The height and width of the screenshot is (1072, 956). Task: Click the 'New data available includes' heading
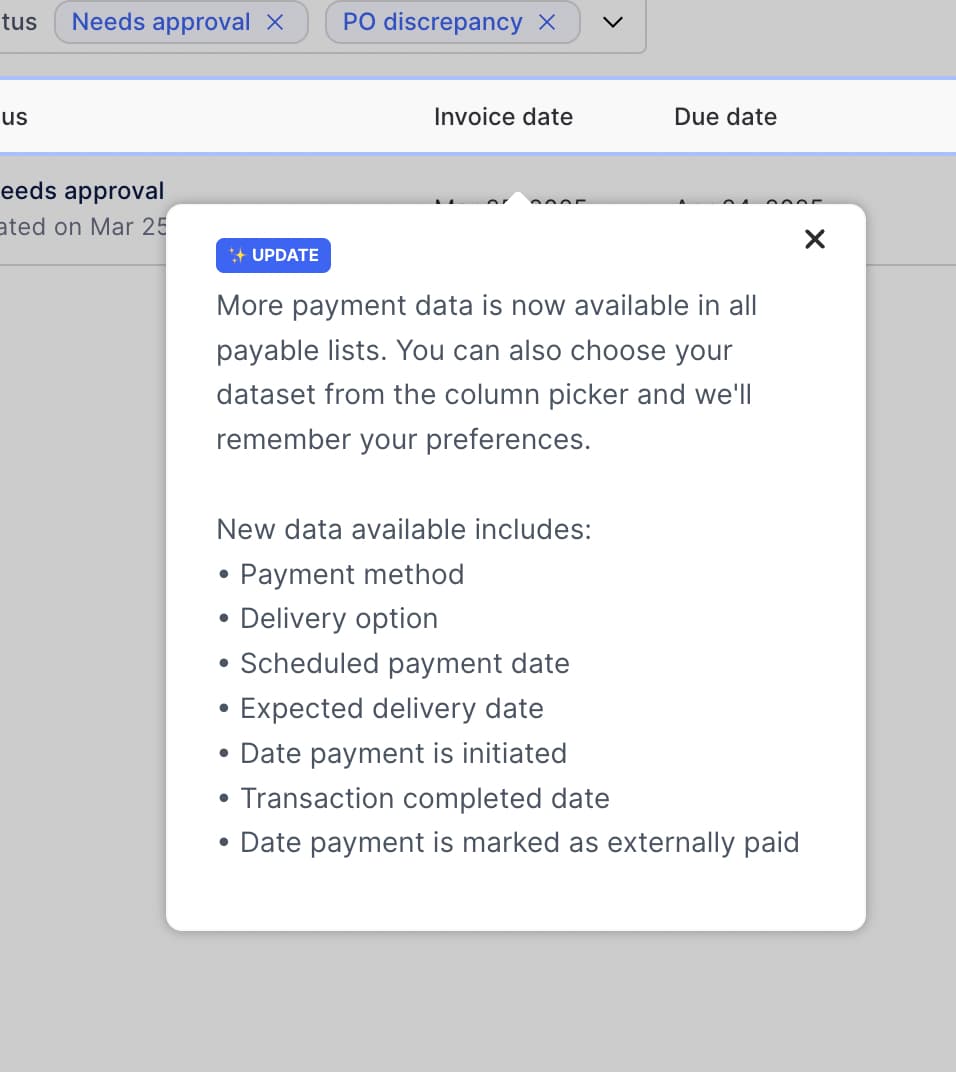pyautogui.click(x=404, y=529)
